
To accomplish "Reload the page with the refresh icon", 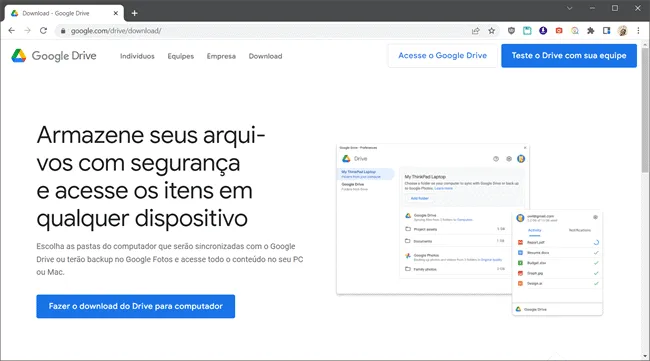I will pos(43,31).
